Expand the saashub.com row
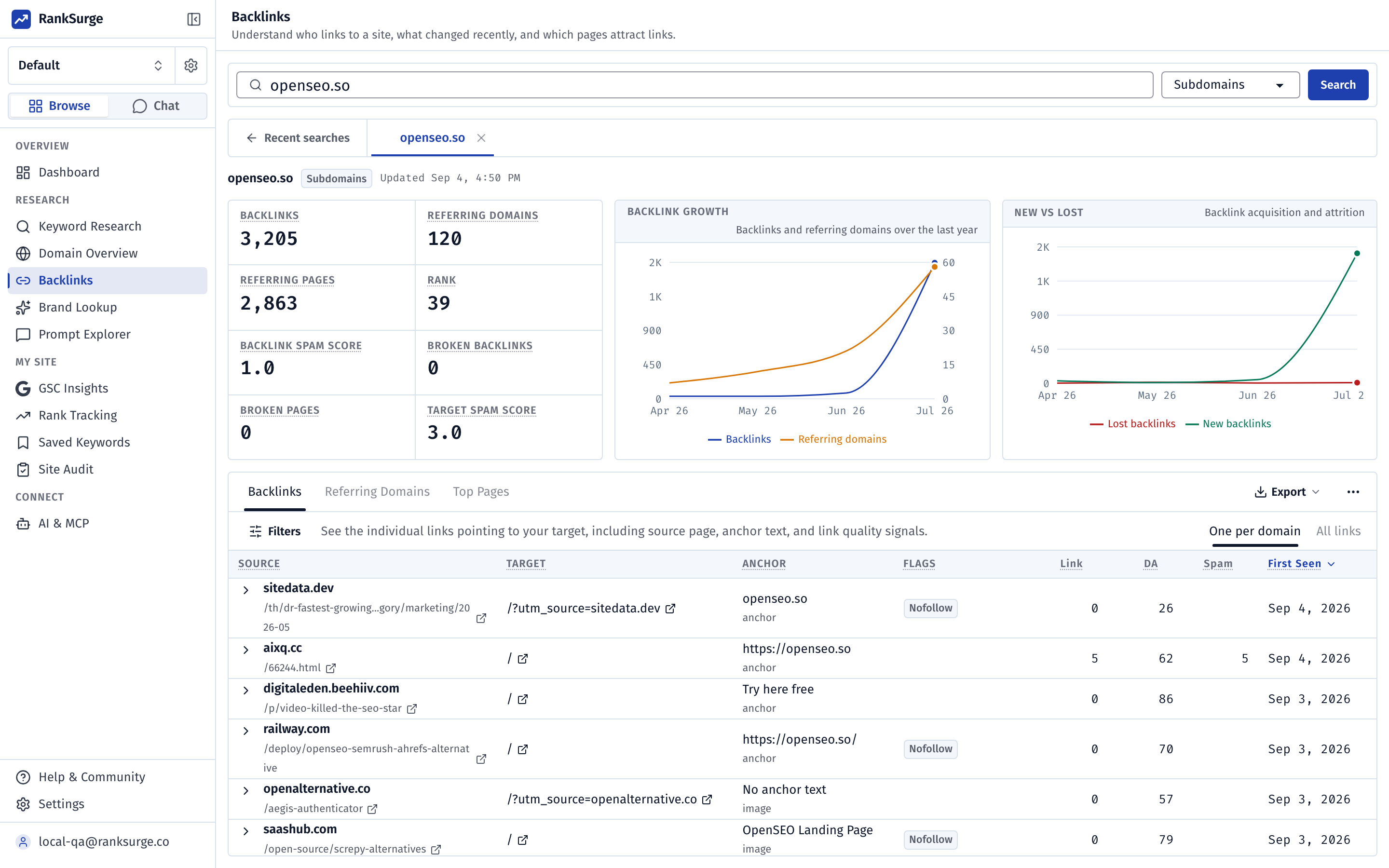 point(245,831)
